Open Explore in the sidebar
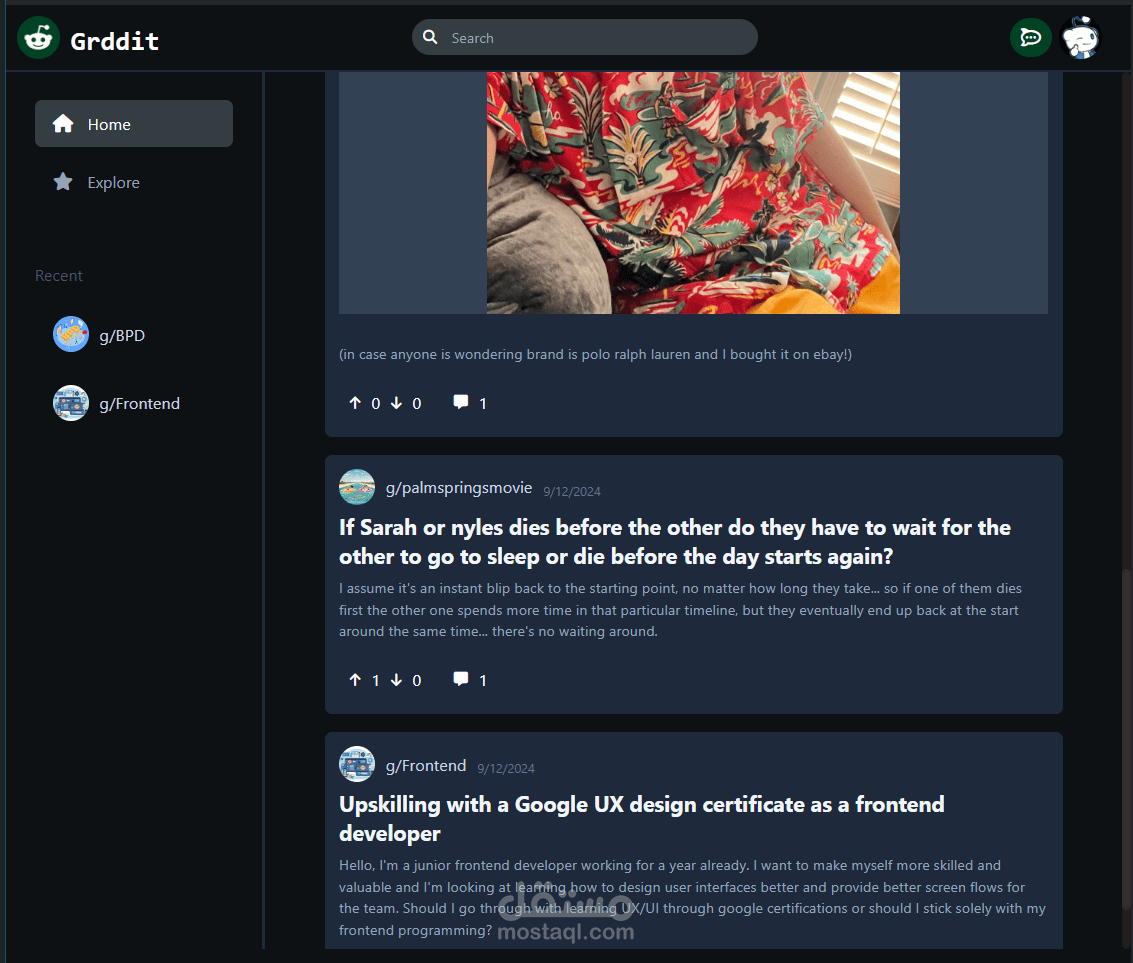 (113, 182)
